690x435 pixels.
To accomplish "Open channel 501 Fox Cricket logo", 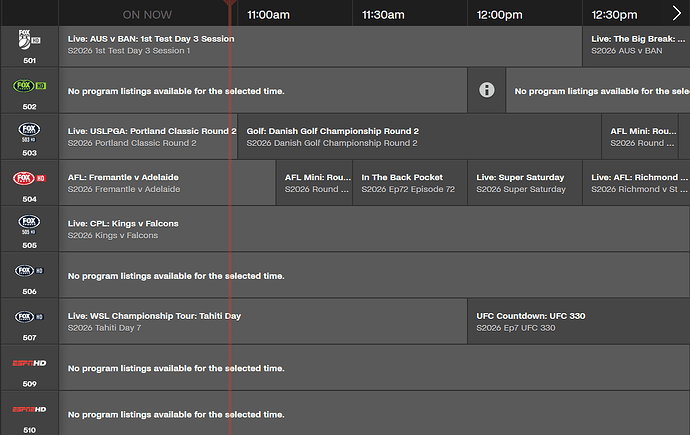I will (x=29, y=40).
